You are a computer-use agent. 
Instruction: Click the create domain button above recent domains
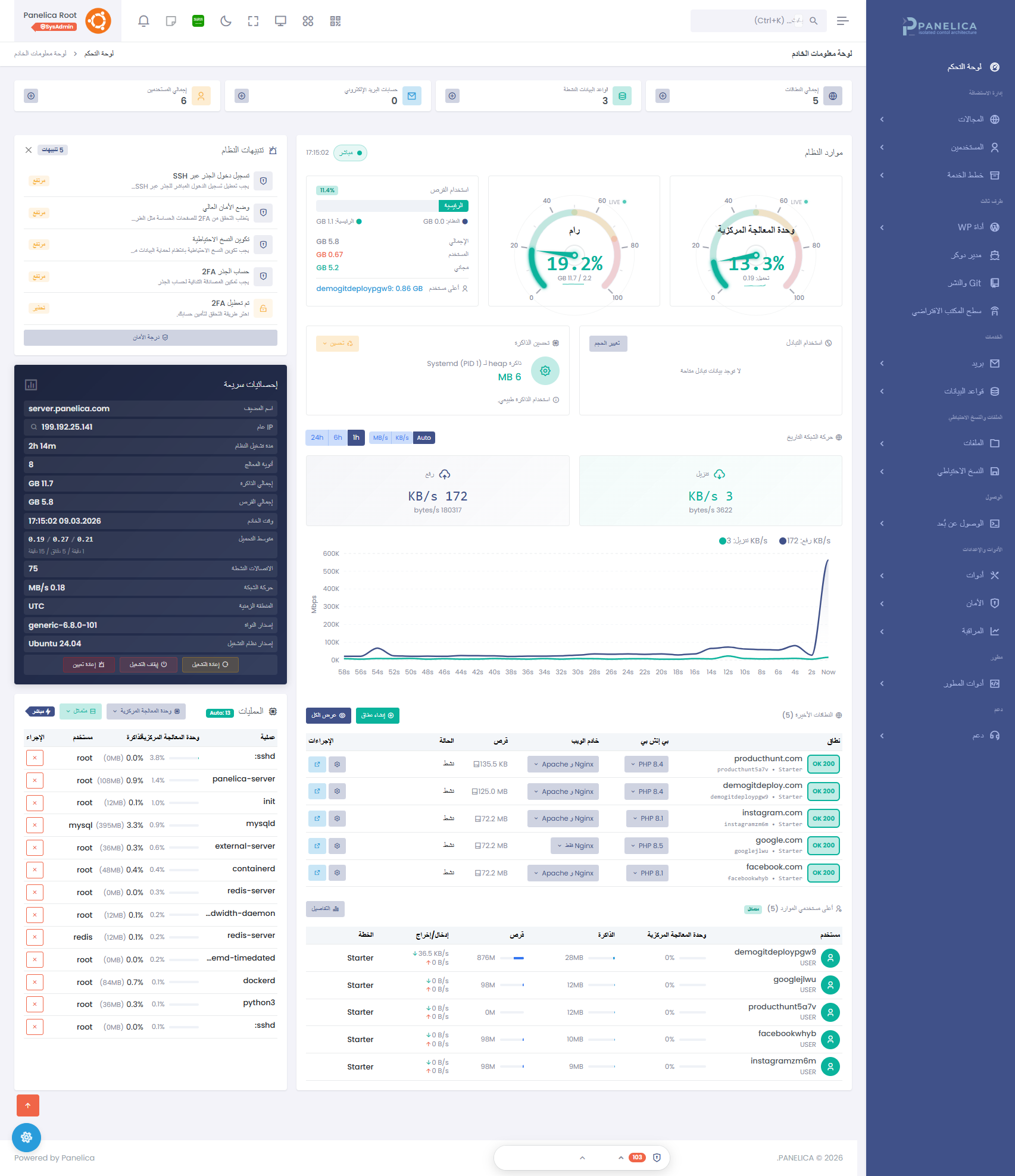point(377,715)
